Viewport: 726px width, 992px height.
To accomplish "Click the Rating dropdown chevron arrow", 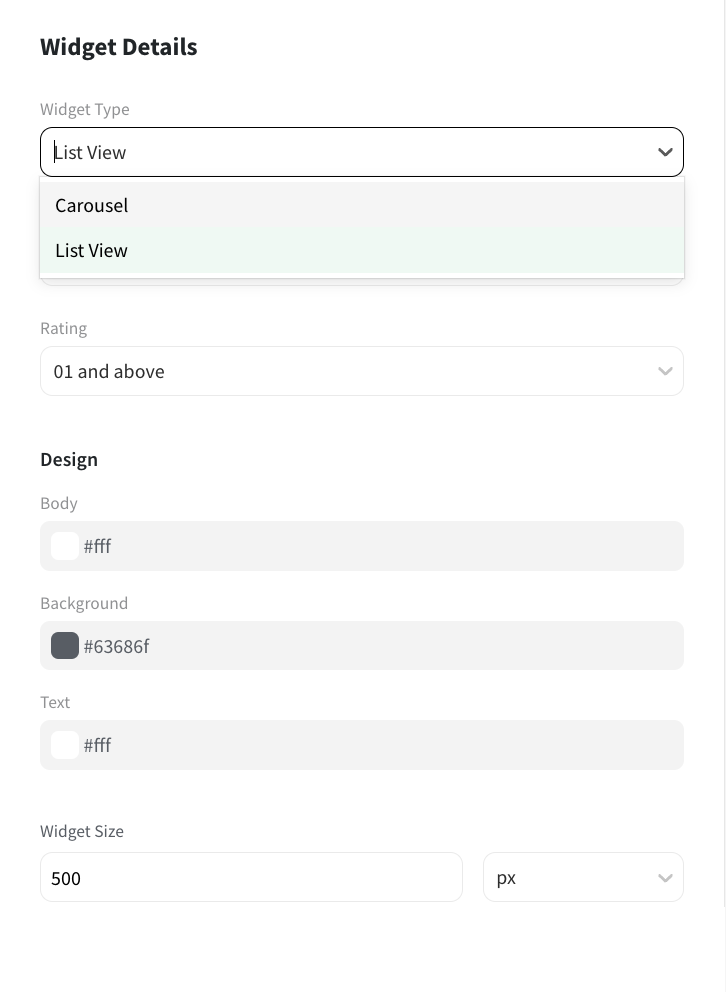I will (665, 371).
